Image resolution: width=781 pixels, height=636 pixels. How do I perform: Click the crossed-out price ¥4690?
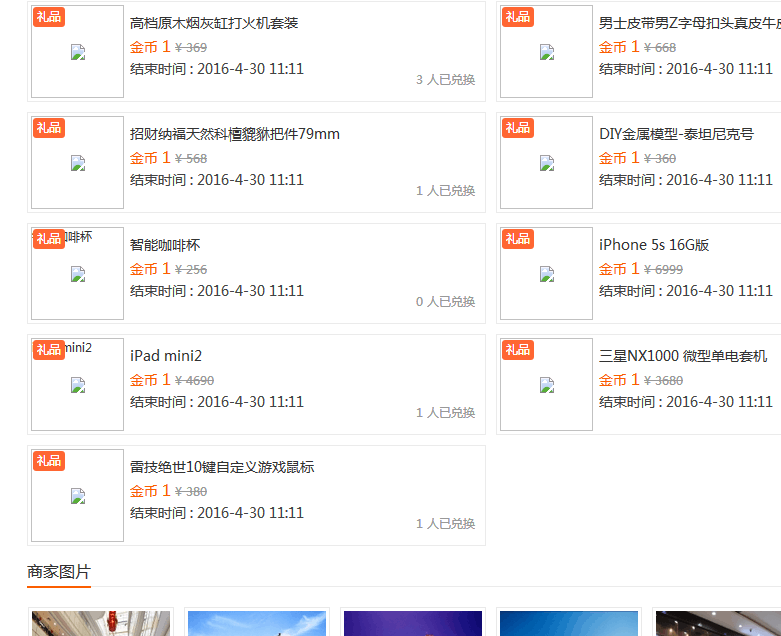[x=195, y=381]
